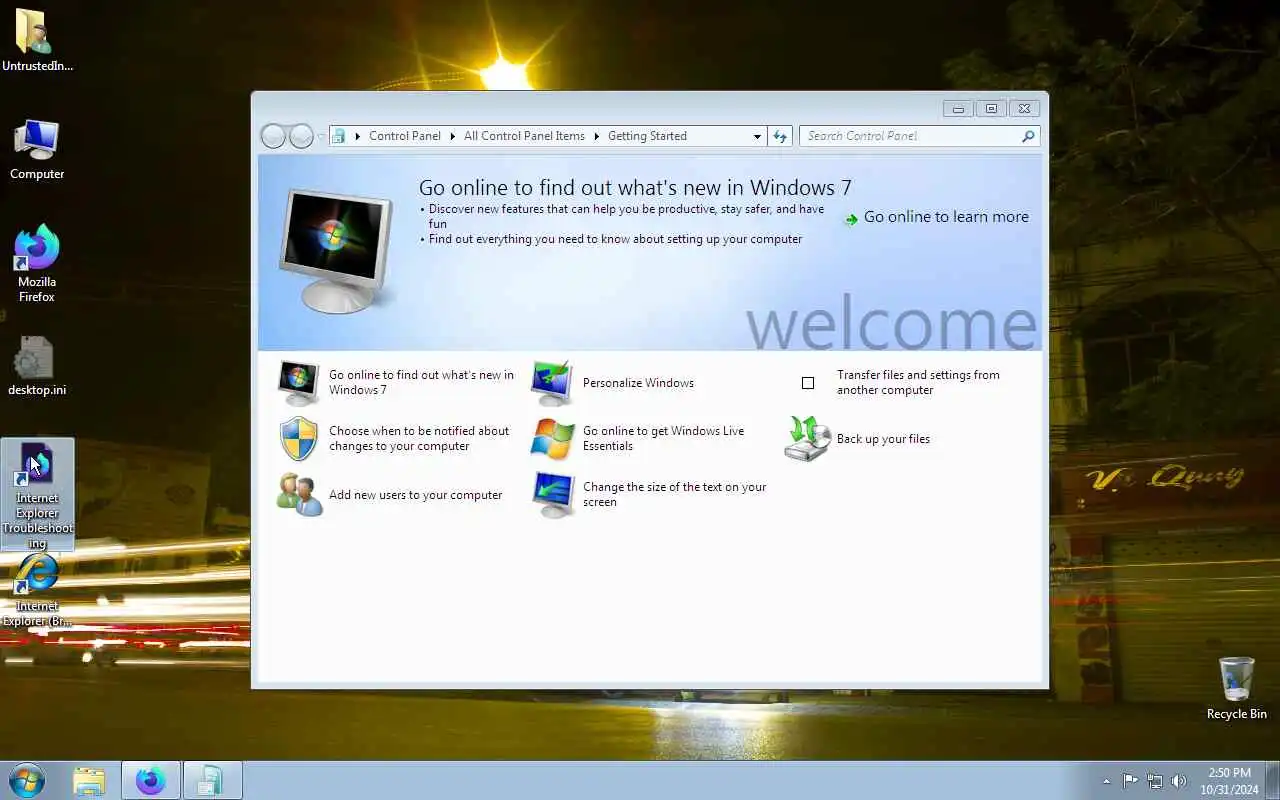The height and width of the screenshot is (800, 1280).
Task: Open the address bar history dropdown
Action: click(757, 136)
